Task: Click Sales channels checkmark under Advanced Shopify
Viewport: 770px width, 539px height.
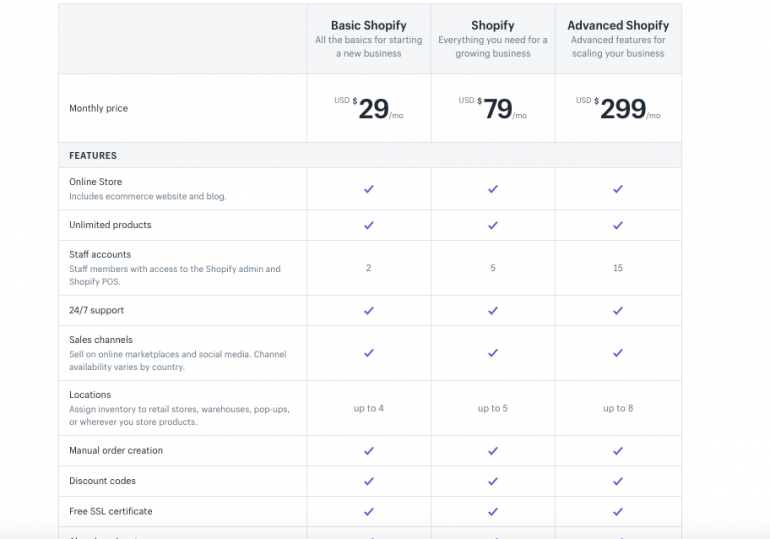Action: click(x=617, y=353)
